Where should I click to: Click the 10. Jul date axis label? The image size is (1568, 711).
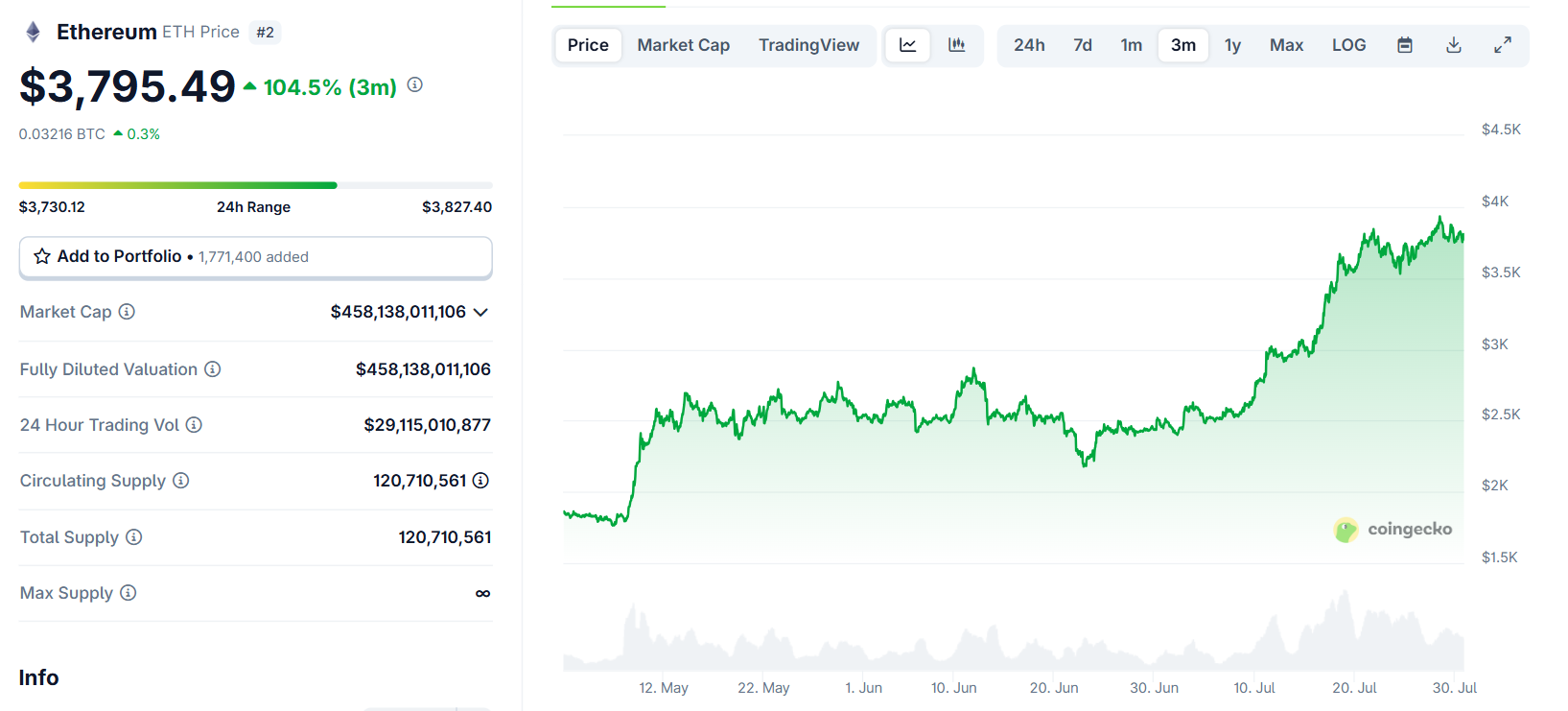[1254, 688]
